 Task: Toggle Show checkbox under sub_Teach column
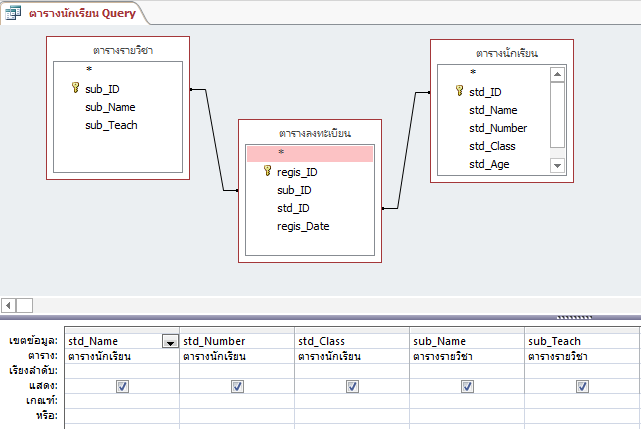582,385
